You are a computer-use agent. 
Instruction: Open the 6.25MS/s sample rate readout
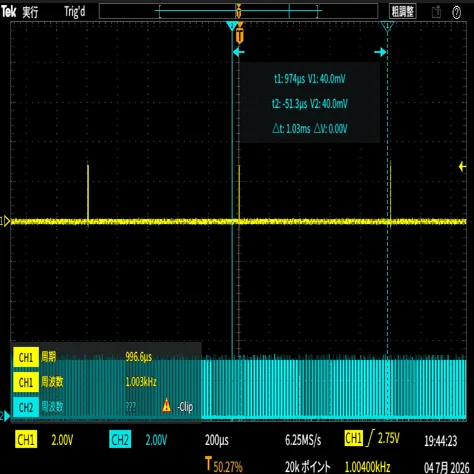tap(303, 440)
